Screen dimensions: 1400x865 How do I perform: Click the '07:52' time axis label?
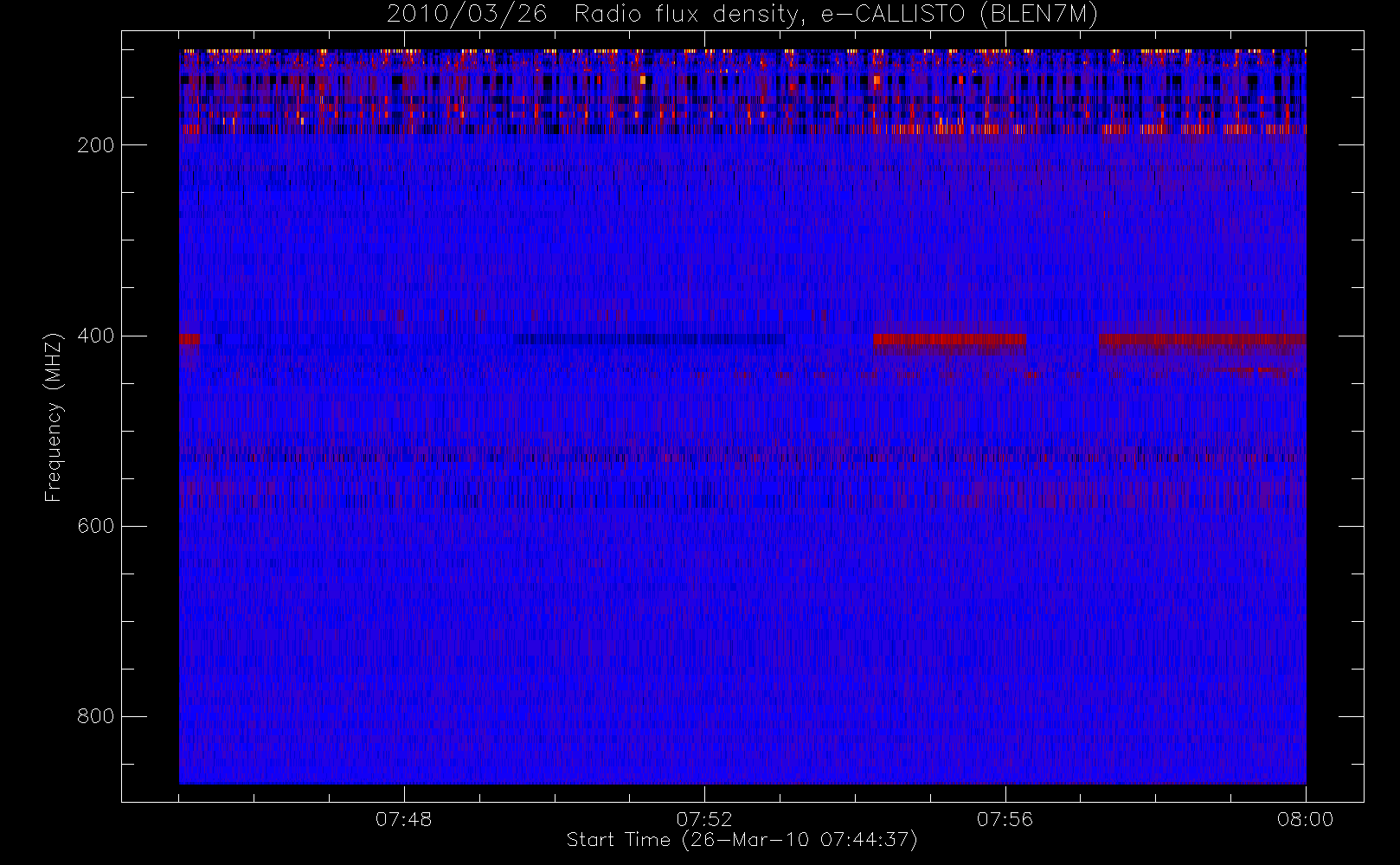(704, 819)
